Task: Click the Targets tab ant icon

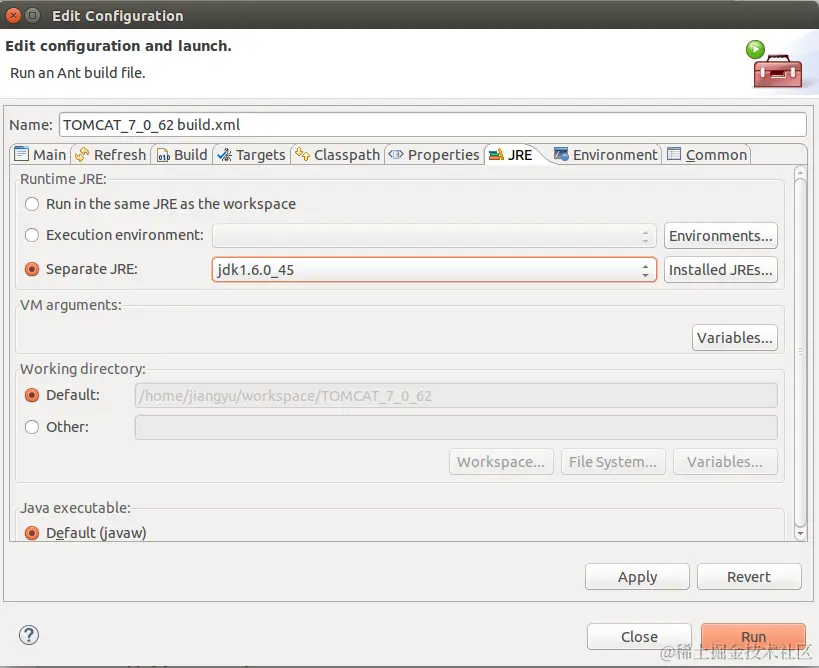Action: click(225, 155)
